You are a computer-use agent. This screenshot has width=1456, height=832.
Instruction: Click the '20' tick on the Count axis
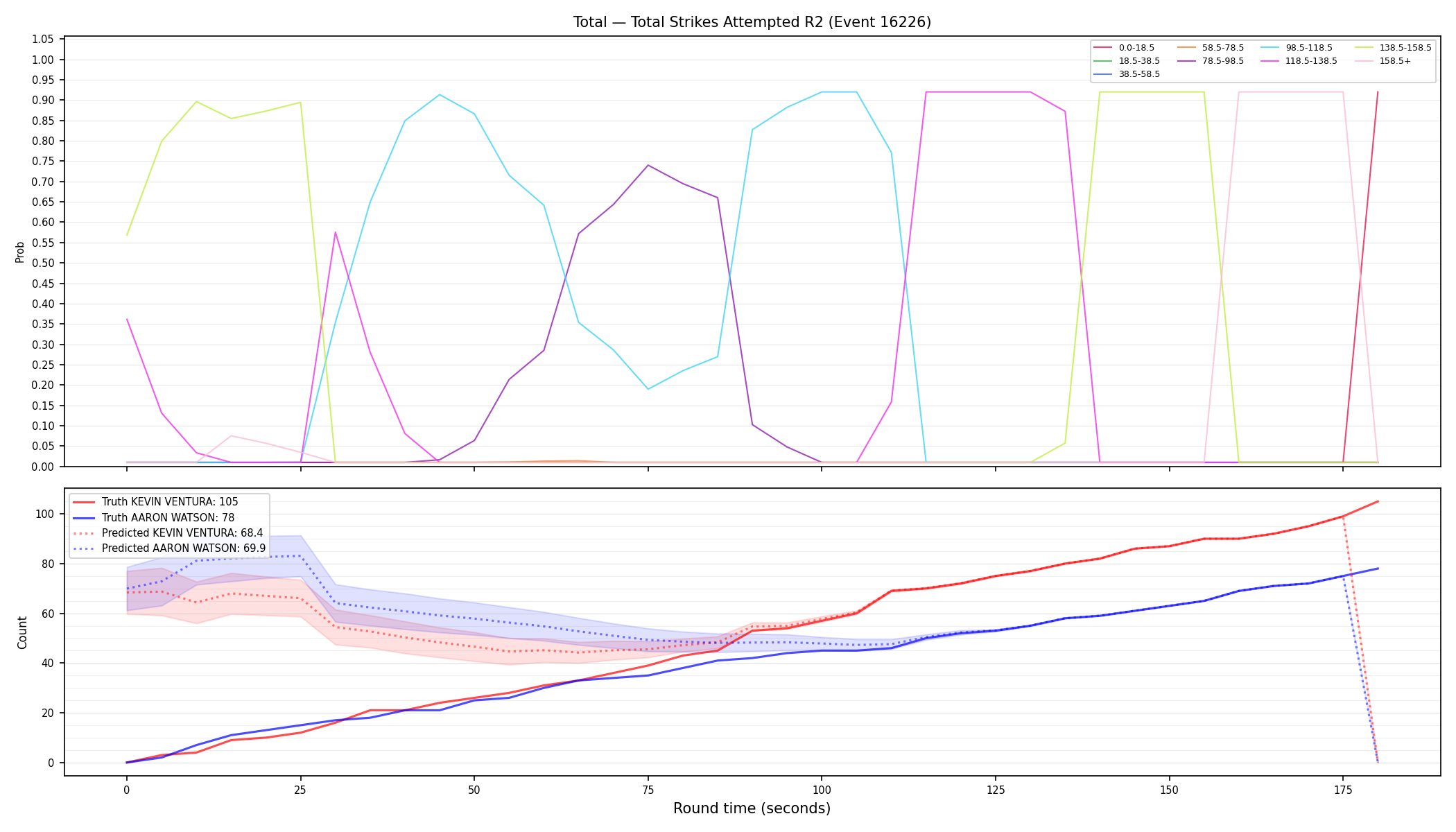pos(49,713)
